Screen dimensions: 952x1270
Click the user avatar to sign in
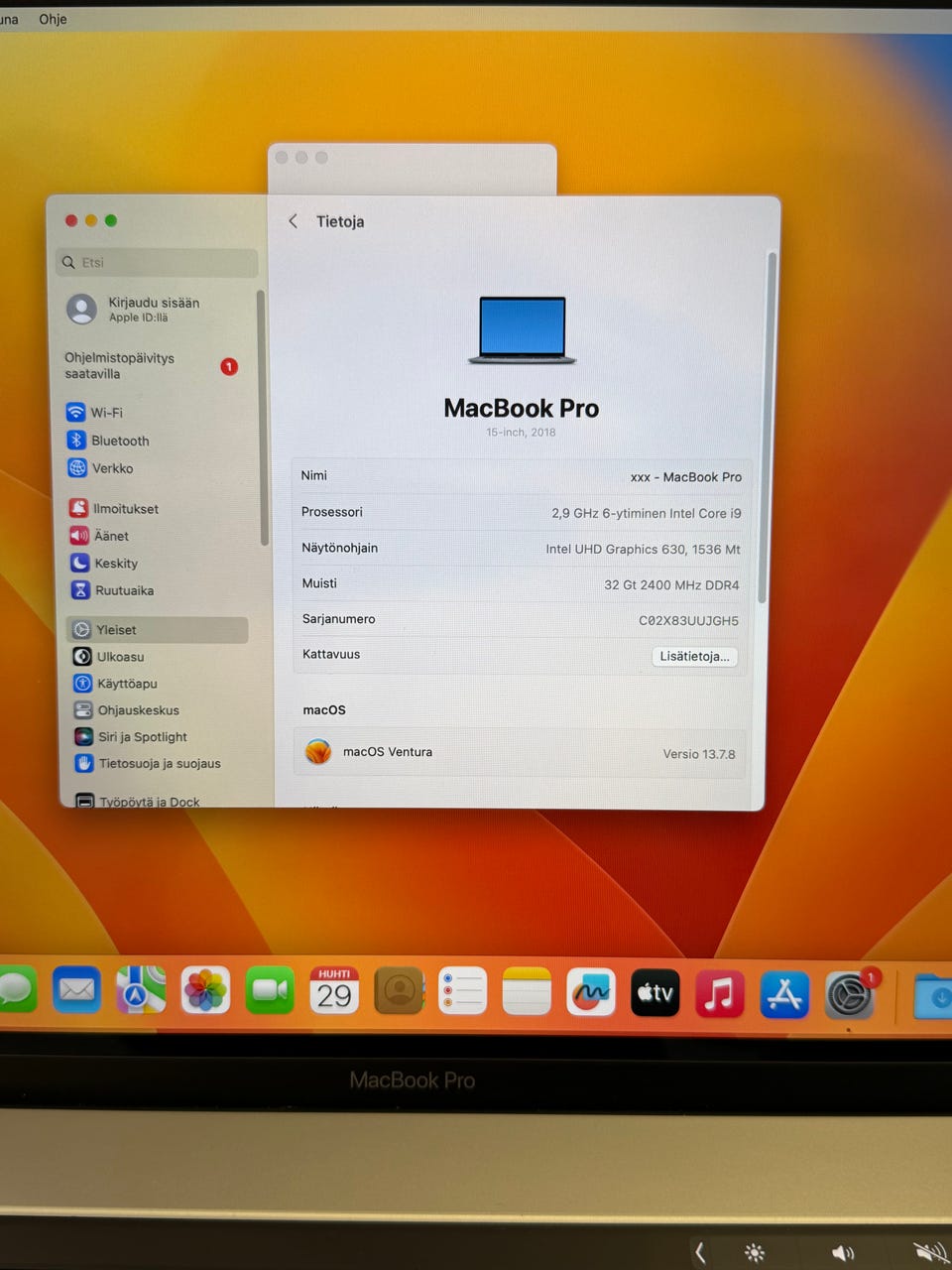pyautogui.click(x=81, y=310)
